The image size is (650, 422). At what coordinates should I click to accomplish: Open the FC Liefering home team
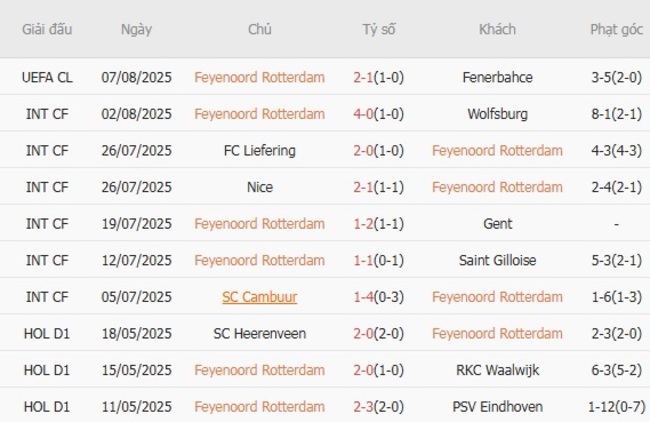(259, 151)
